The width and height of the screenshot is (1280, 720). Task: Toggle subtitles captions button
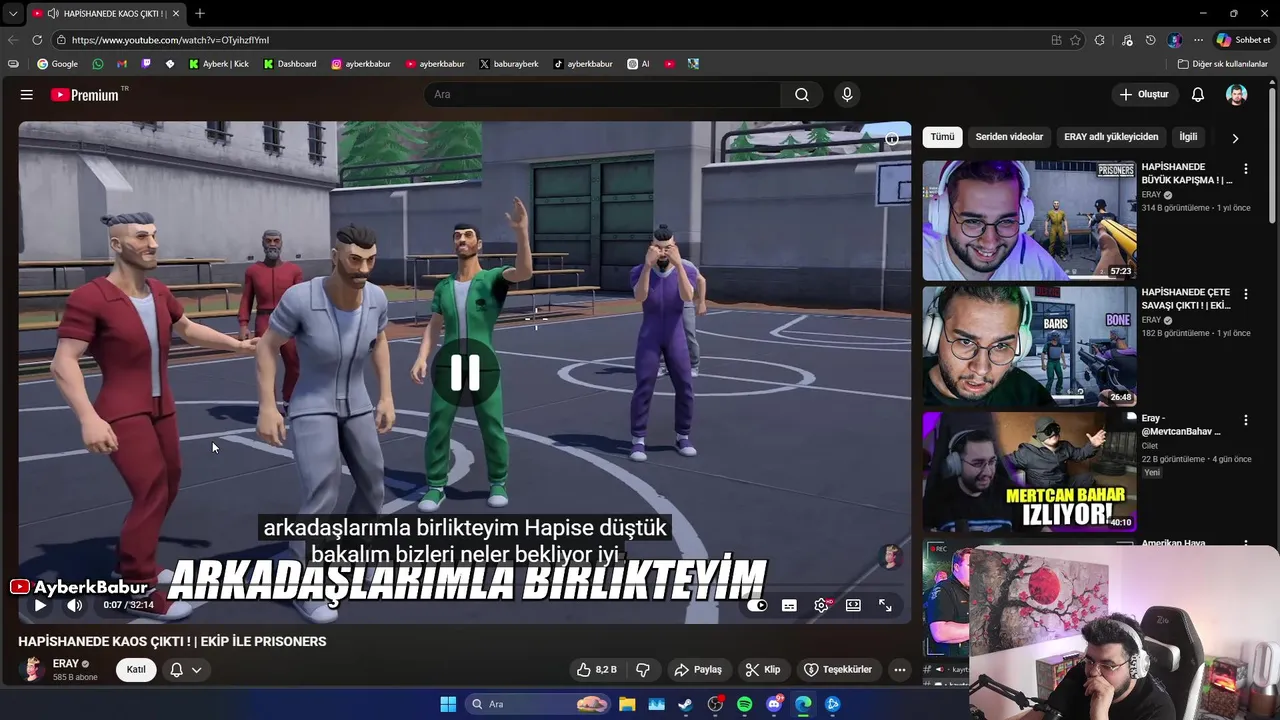[x=789, y=605]
